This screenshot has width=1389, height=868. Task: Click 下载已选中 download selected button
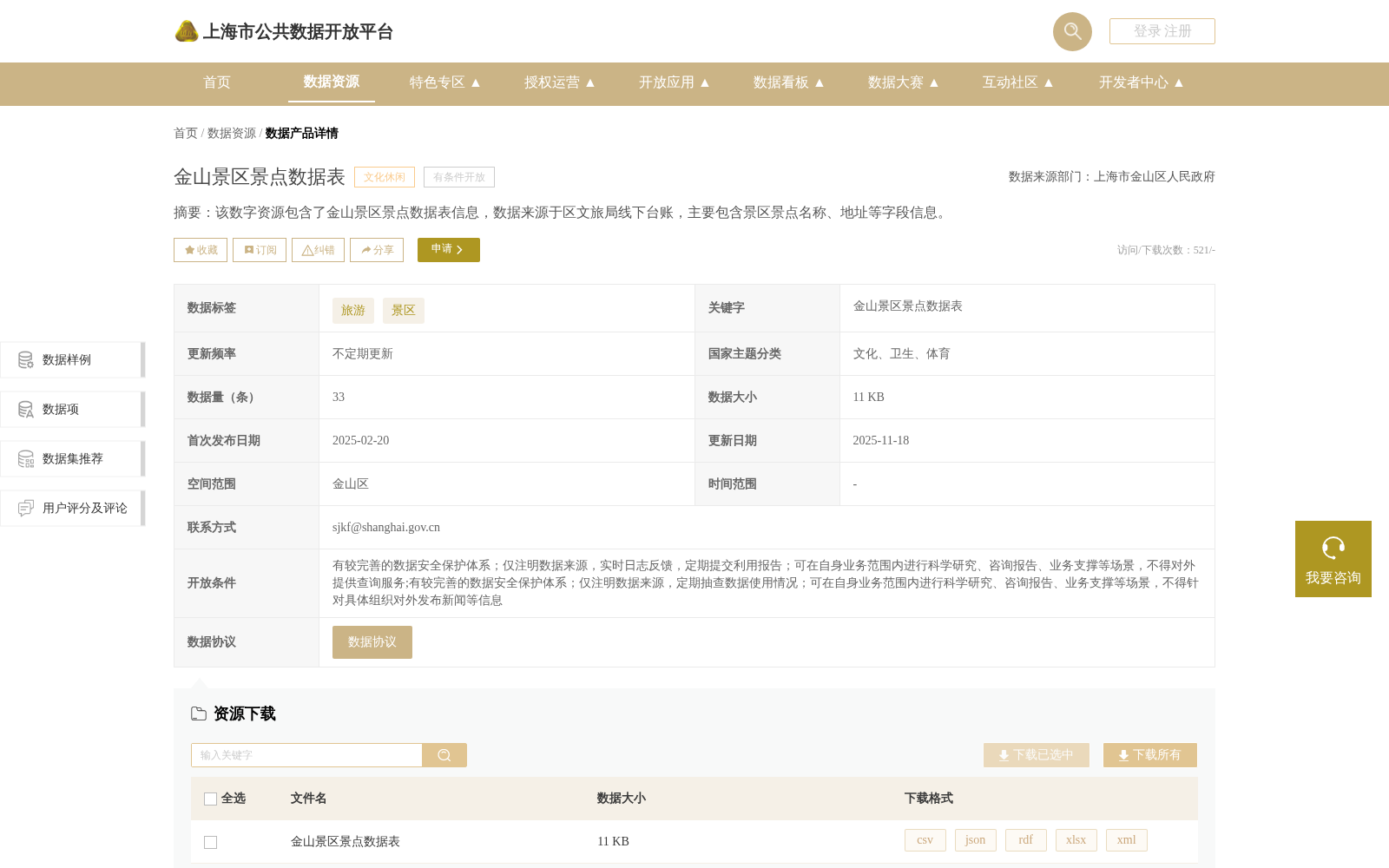(x=1037, y=755)
